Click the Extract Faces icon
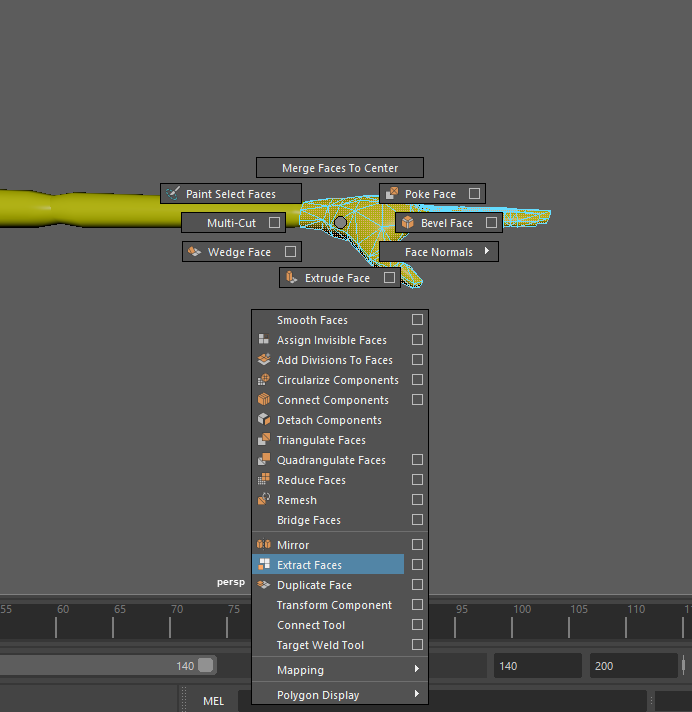Screen dimensions: 692x712 pos(264,564)
